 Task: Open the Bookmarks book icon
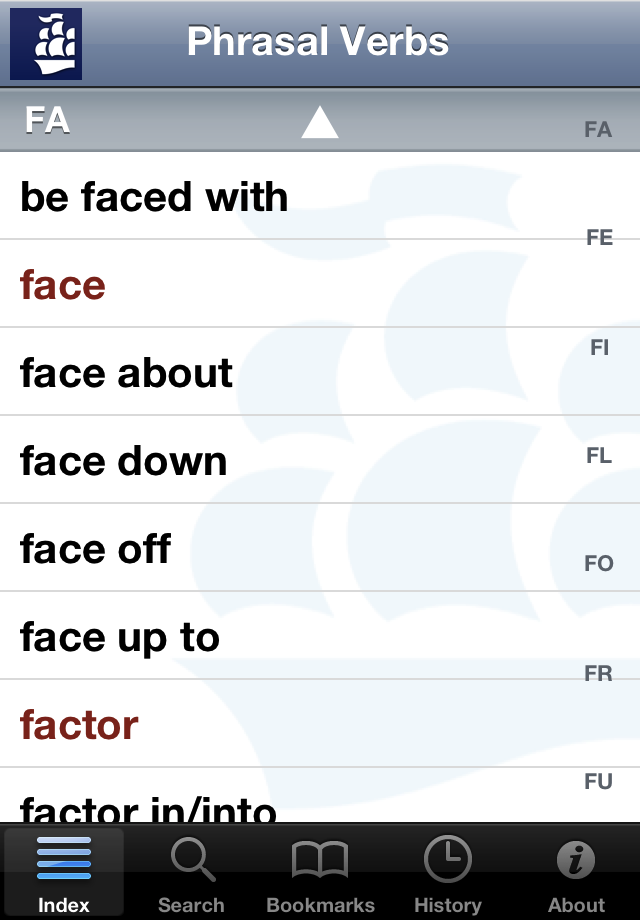pos(319,860)
